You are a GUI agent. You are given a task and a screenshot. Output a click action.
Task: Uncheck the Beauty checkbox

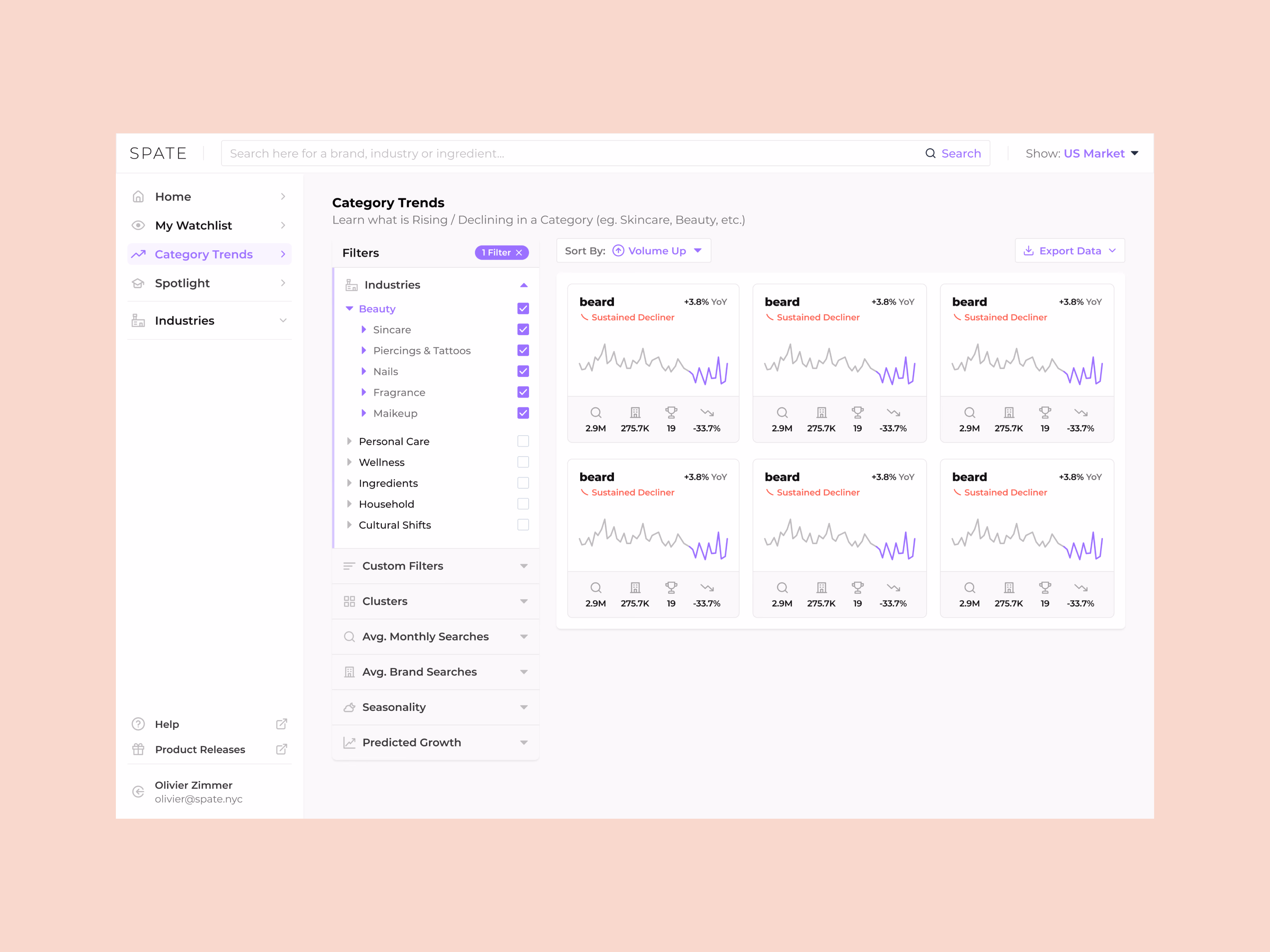point(523,309)
